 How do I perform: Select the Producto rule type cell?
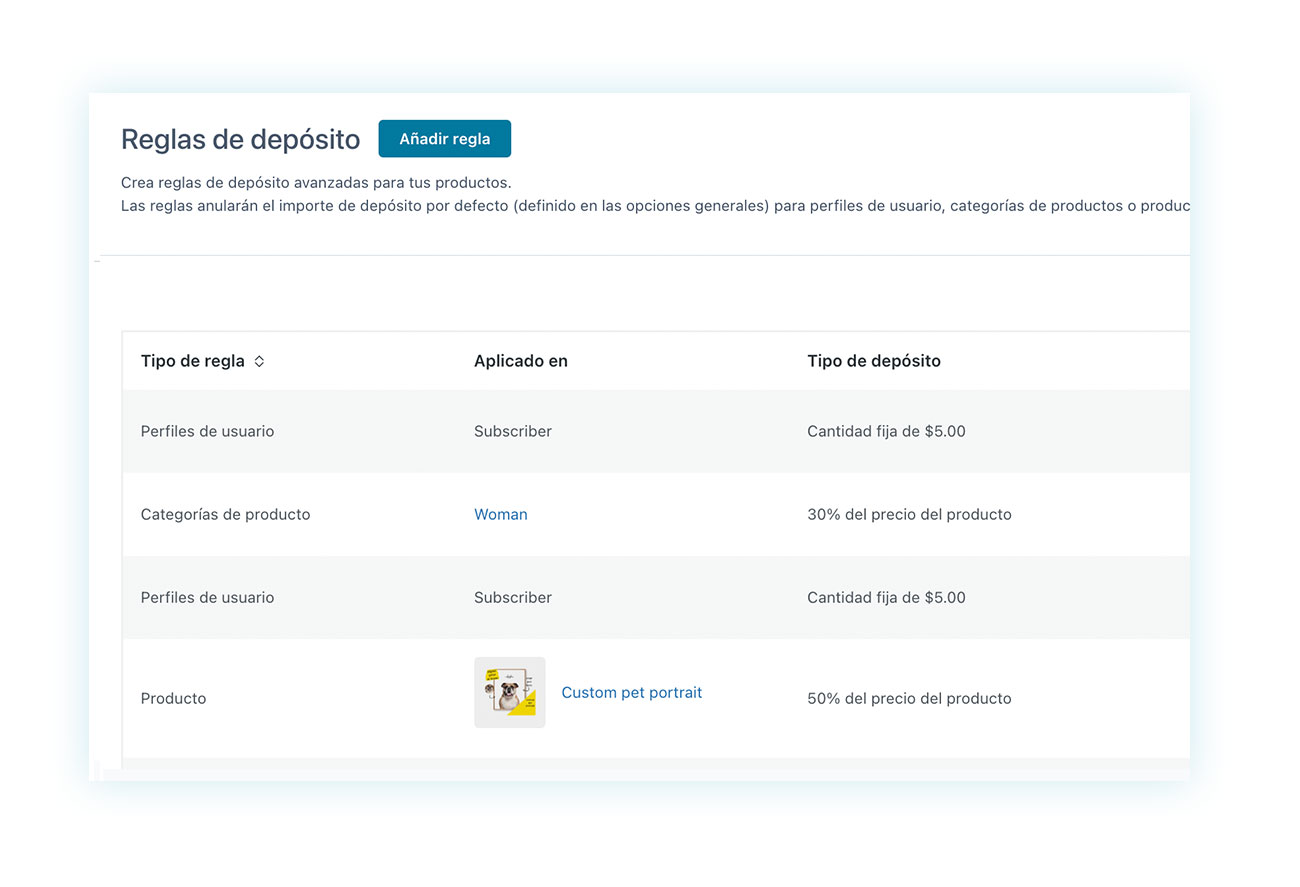(174, 698)
